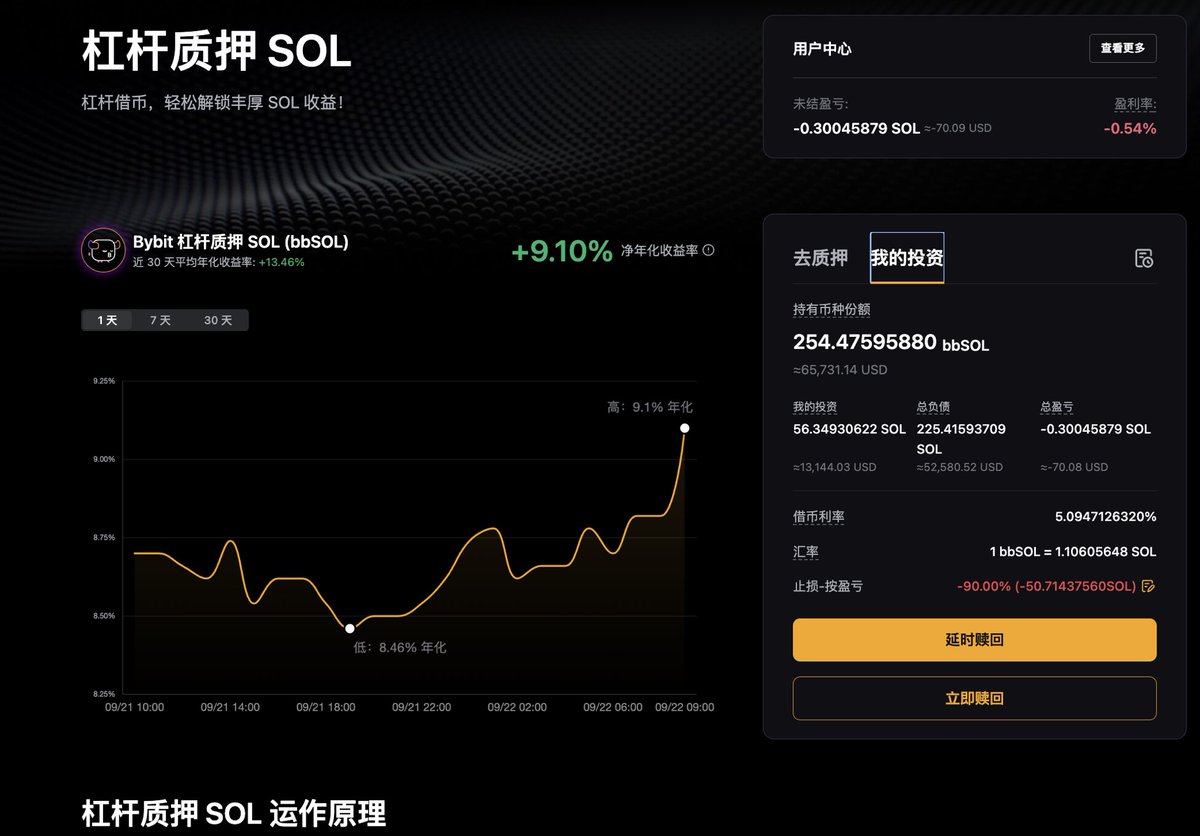Click the 总负债 label
Screen dimensions: 1200x836
(933, 407)
